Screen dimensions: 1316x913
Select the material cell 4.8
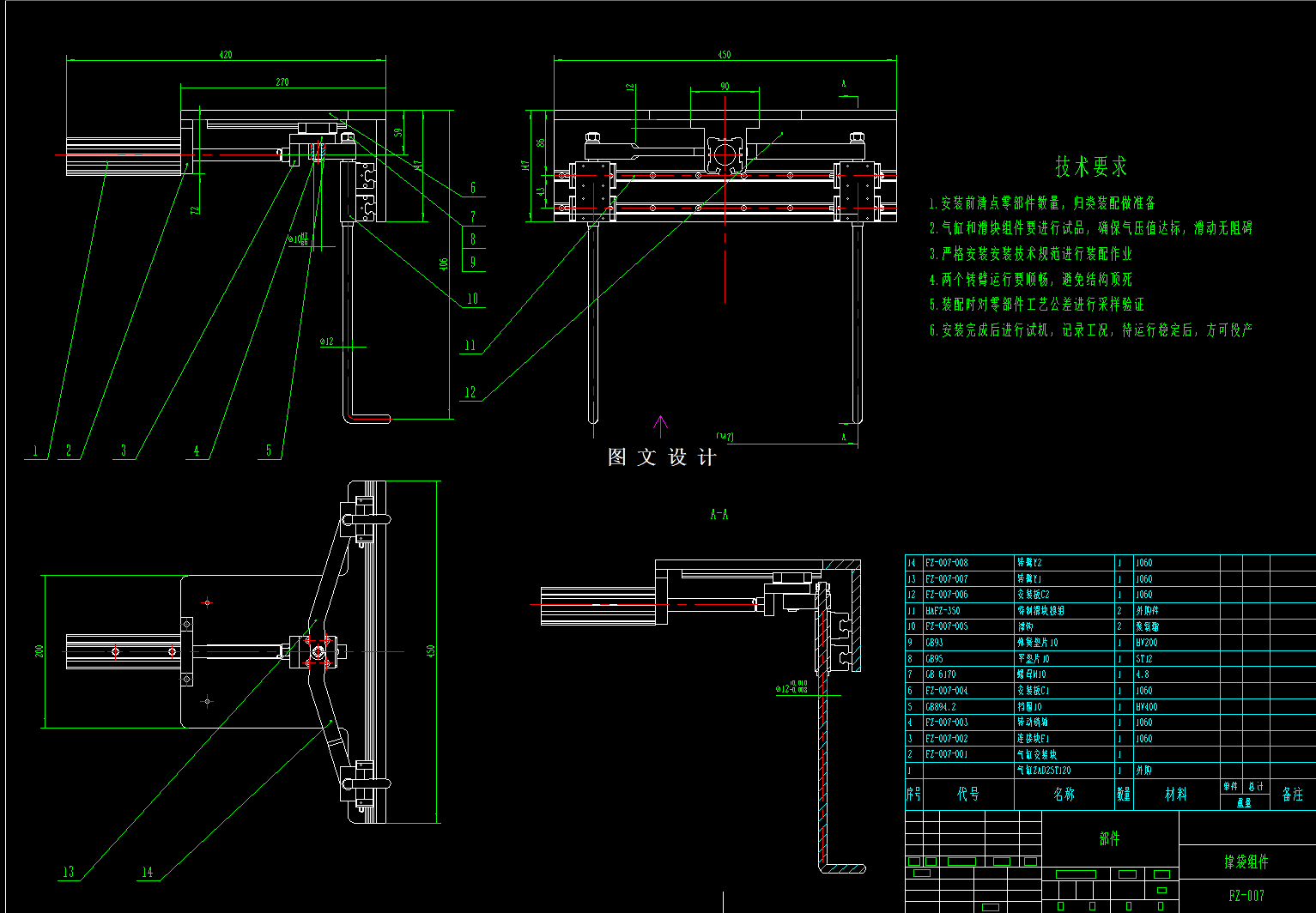tap(1142, 674)
